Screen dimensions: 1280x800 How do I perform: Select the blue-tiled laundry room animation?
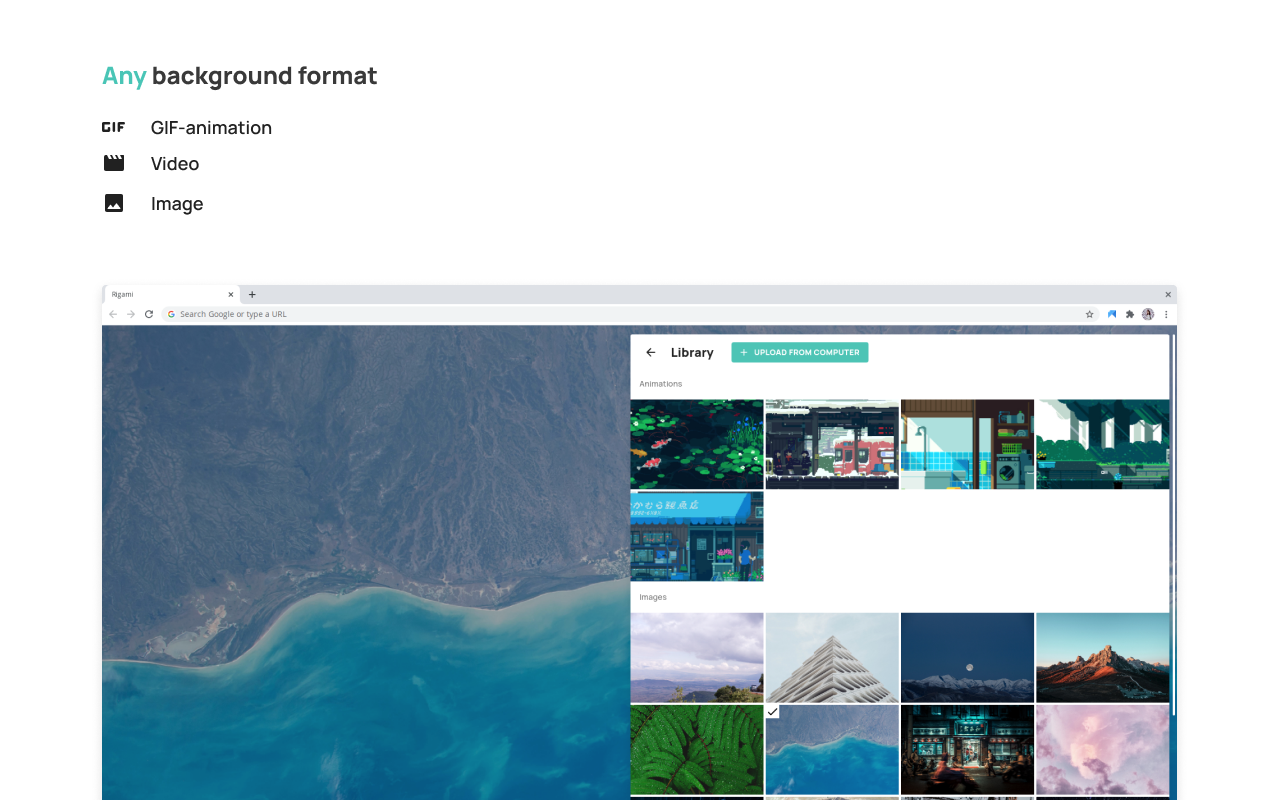pos(967,444)
